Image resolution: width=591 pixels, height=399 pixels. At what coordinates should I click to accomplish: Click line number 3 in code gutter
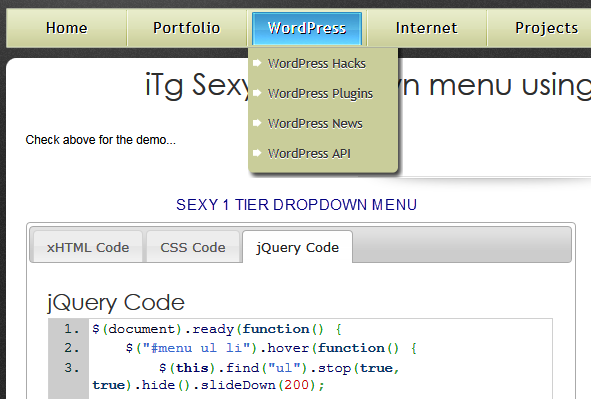pyautogui.click(x=72, y=367)
